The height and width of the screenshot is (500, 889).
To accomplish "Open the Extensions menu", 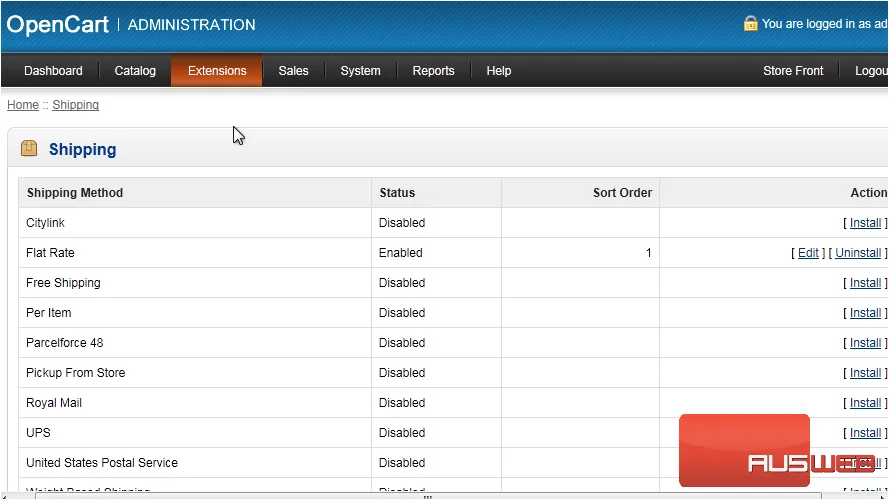I will (x=217, y=71).
